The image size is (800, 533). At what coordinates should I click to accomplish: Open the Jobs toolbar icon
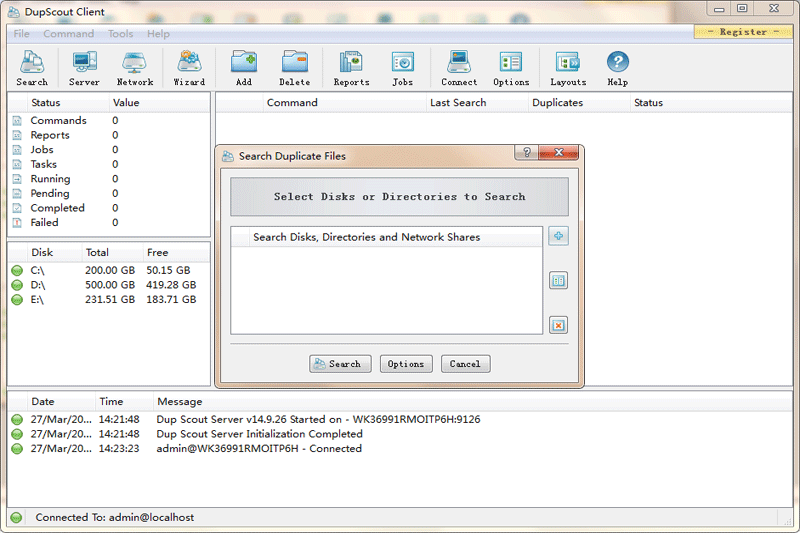(x=402, y=68)
